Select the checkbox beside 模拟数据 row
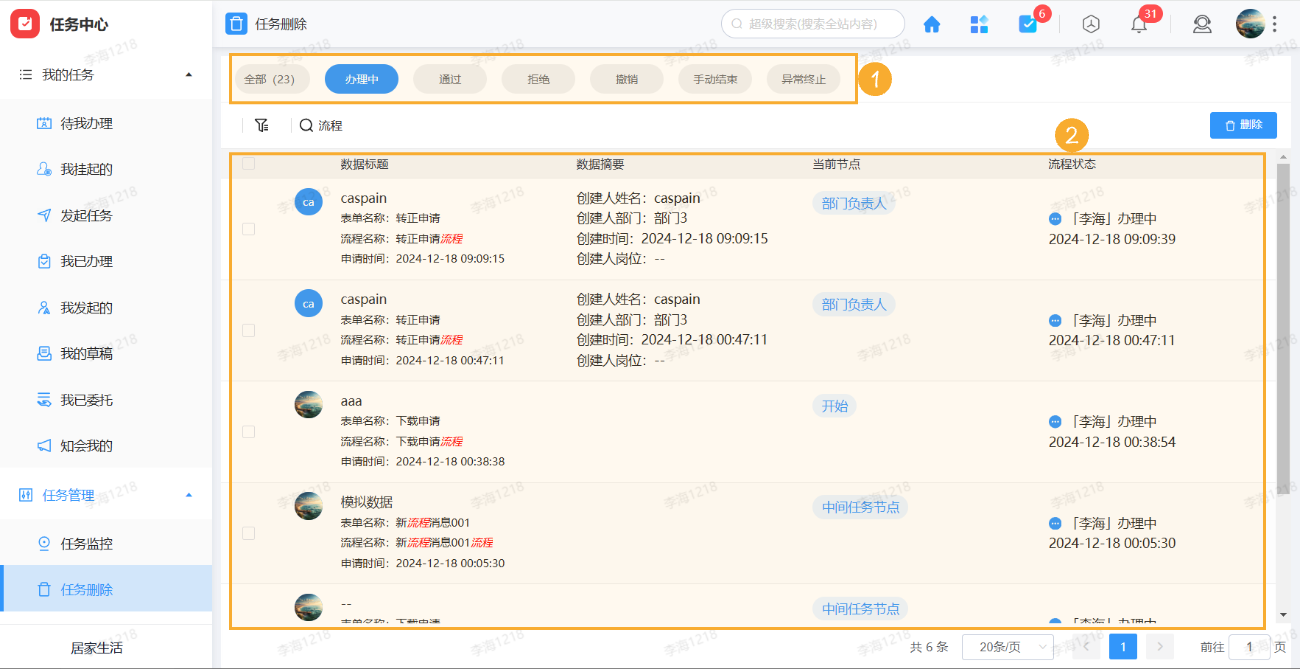Viewport: 1300px width, 669px height. tap(246, 533)
